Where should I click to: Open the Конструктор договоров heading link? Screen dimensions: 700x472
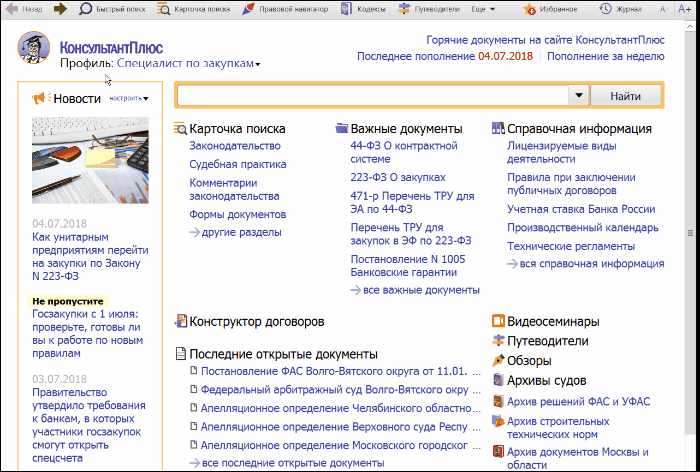click(x=257, y=322)
